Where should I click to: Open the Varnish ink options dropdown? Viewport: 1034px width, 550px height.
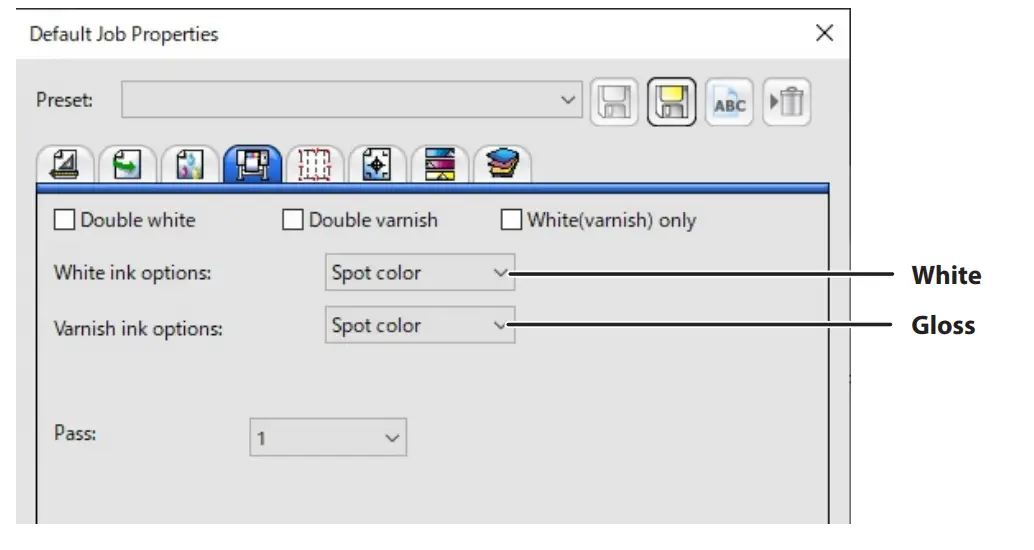tap(420, 326)
